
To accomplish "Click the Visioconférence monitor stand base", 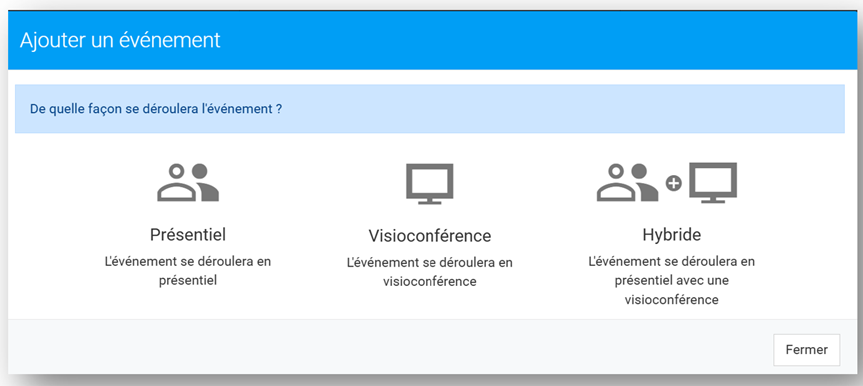I will coord(429,202).
